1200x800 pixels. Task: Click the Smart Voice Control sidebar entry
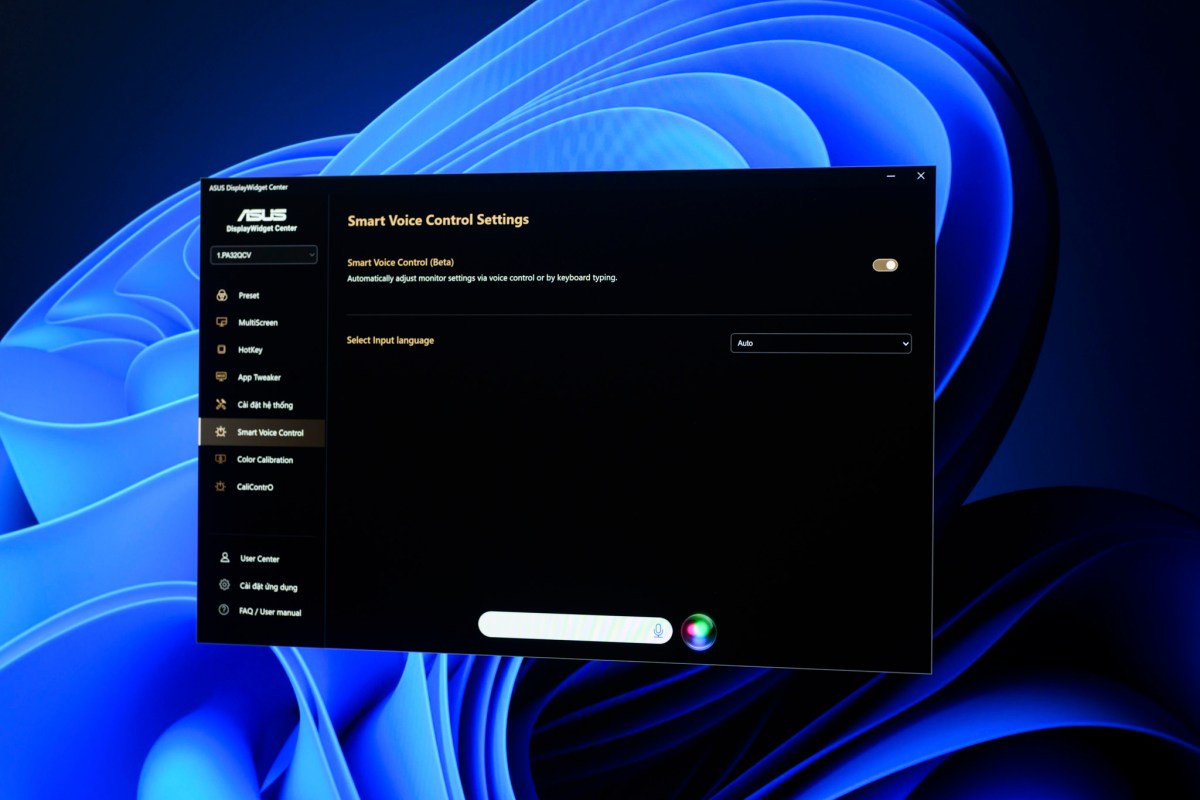[x=271, y=432]
